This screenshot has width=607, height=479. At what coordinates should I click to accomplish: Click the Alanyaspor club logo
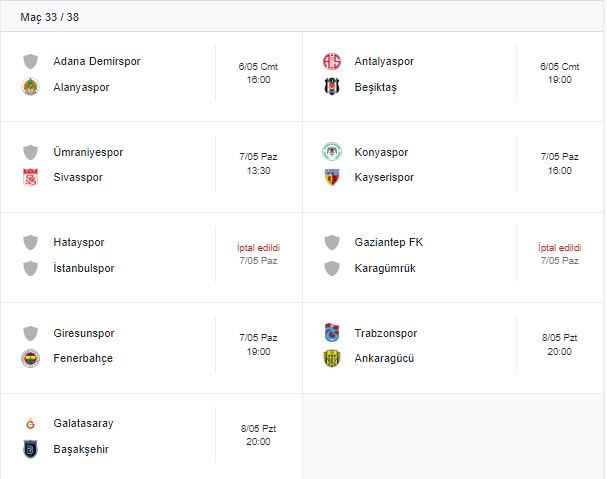[29, 87]
